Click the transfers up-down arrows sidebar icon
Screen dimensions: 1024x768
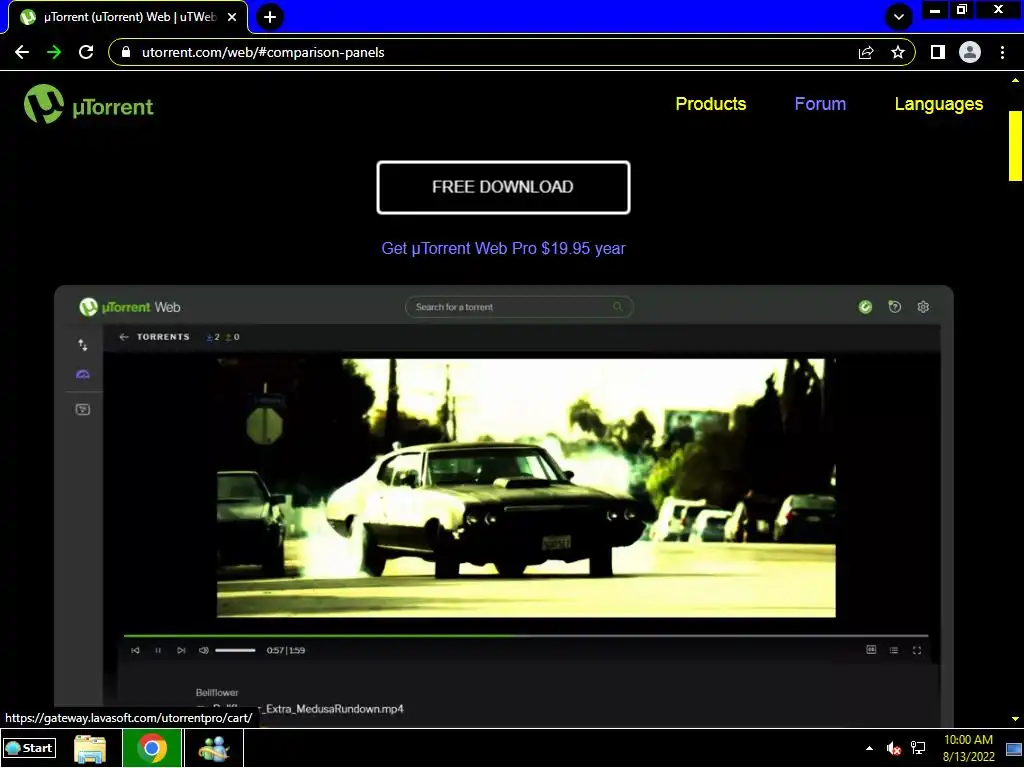click(x=83, y=345)
